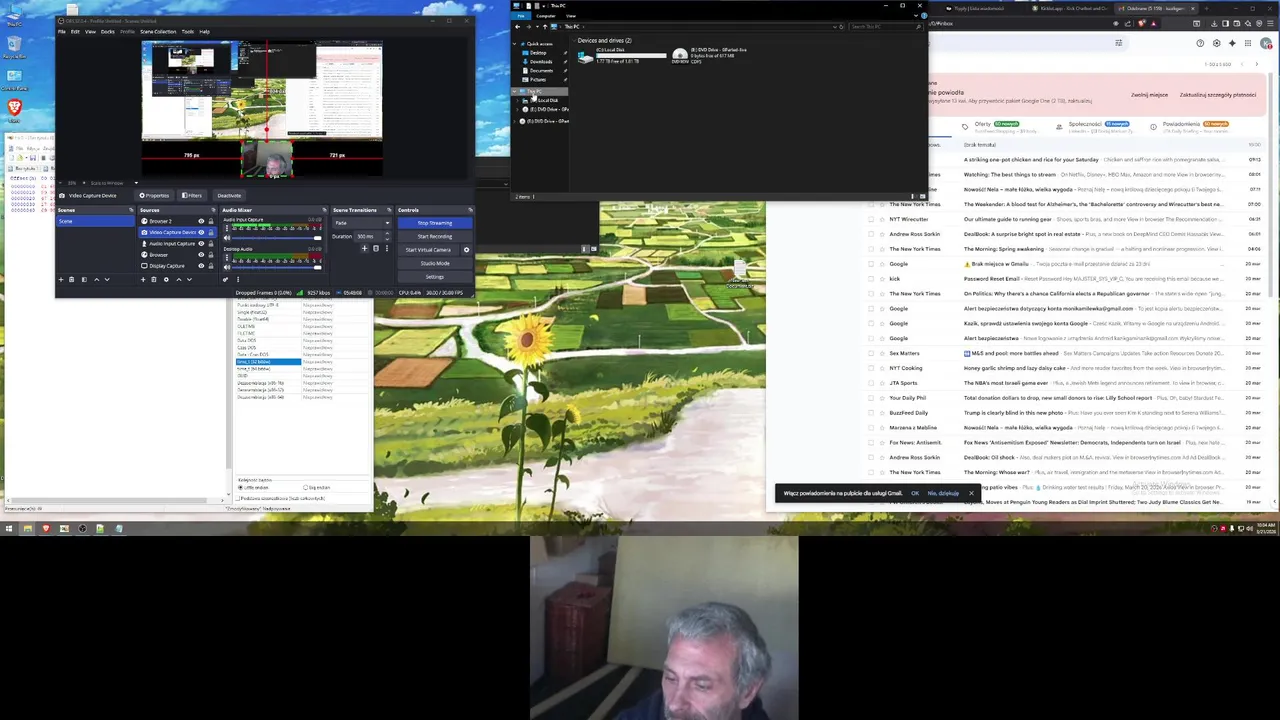Toggle Audio Input Capture source visibility eye
This screenshot has width=1280, height=720.
click(x=201, y=243)
